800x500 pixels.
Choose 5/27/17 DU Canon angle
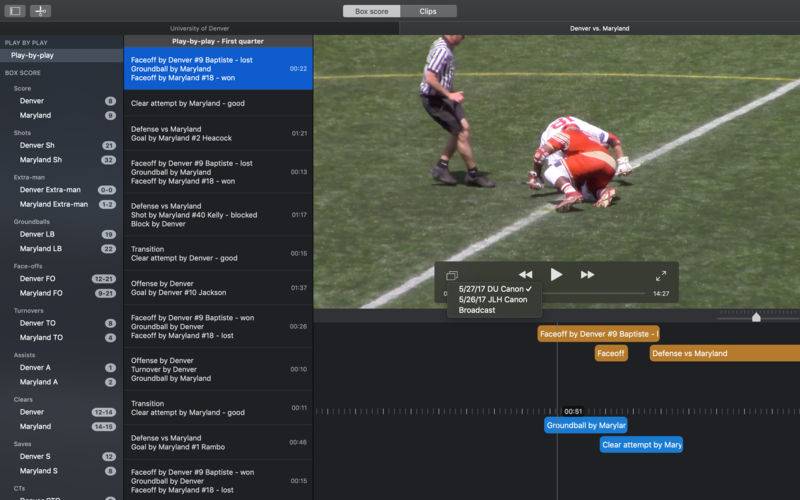[494, 289]
